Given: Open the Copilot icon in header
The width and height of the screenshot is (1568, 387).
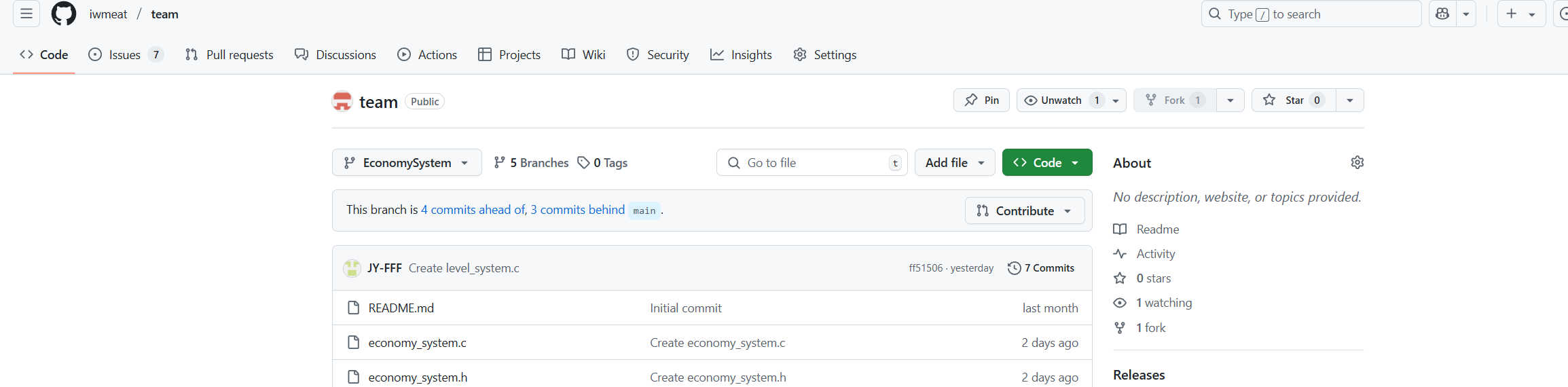Looking at the screenshot, I should pyautogui.click(x=1442, y=14).
